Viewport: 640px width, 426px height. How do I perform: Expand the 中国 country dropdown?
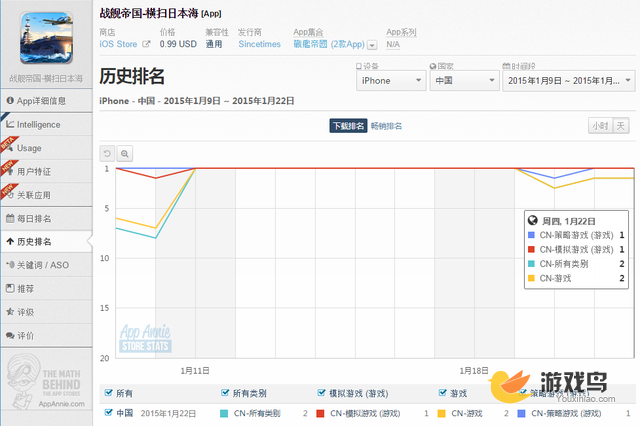[460, 80]
